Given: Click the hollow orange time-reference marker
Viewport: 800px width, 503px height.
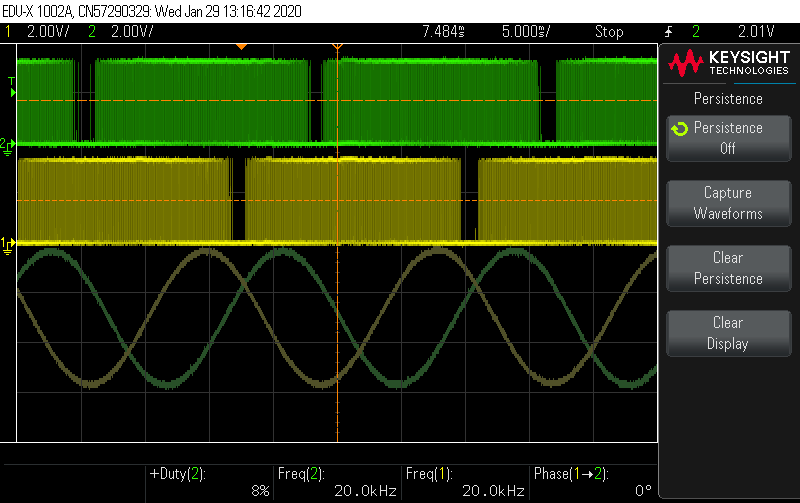Looking at the screenshot, I should click(337, 47).
